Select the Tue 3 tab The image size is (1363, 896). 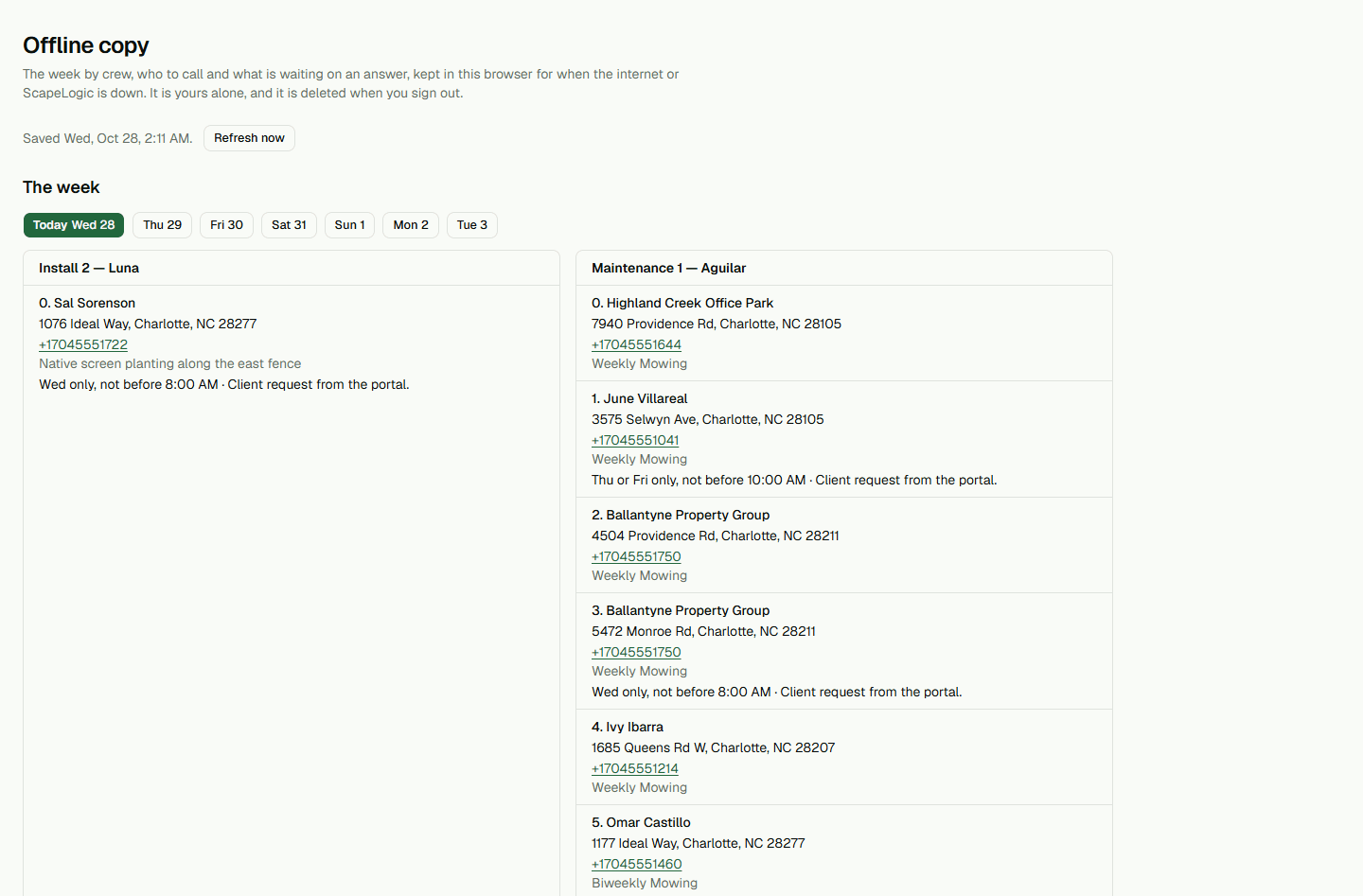point(472,225)
